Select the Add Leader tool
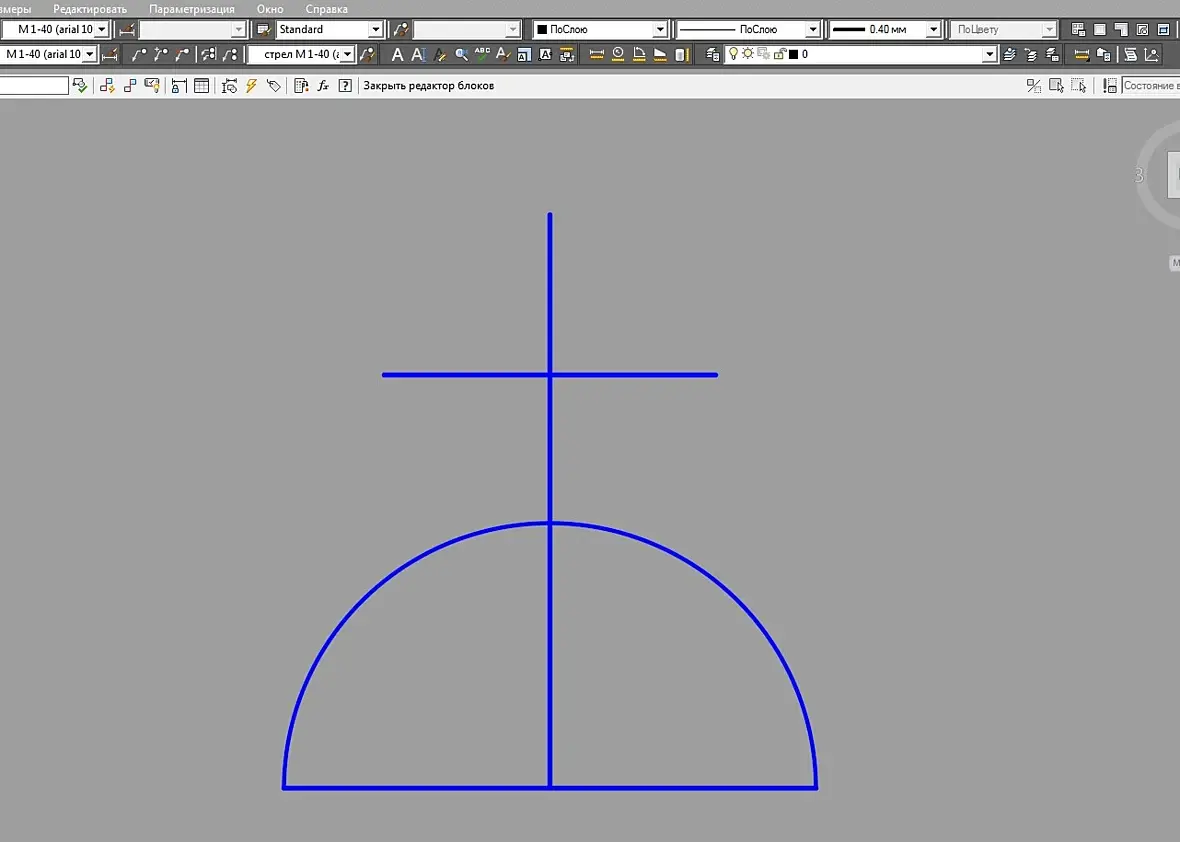The height and width of the screenshot is (842, 1180). click(160, 54)
